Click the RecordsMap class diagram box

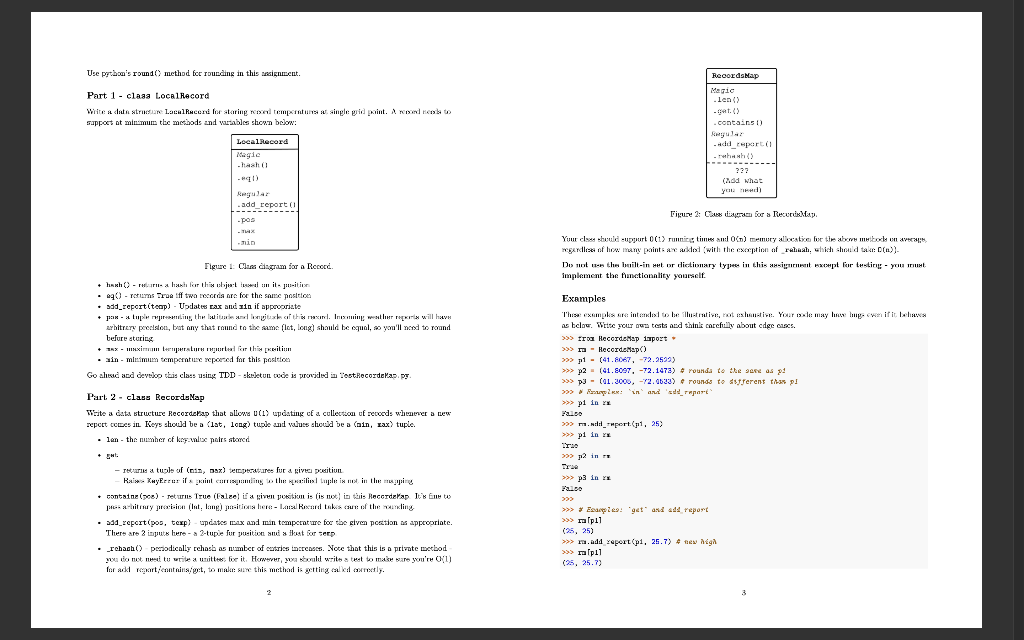[741, 133]
